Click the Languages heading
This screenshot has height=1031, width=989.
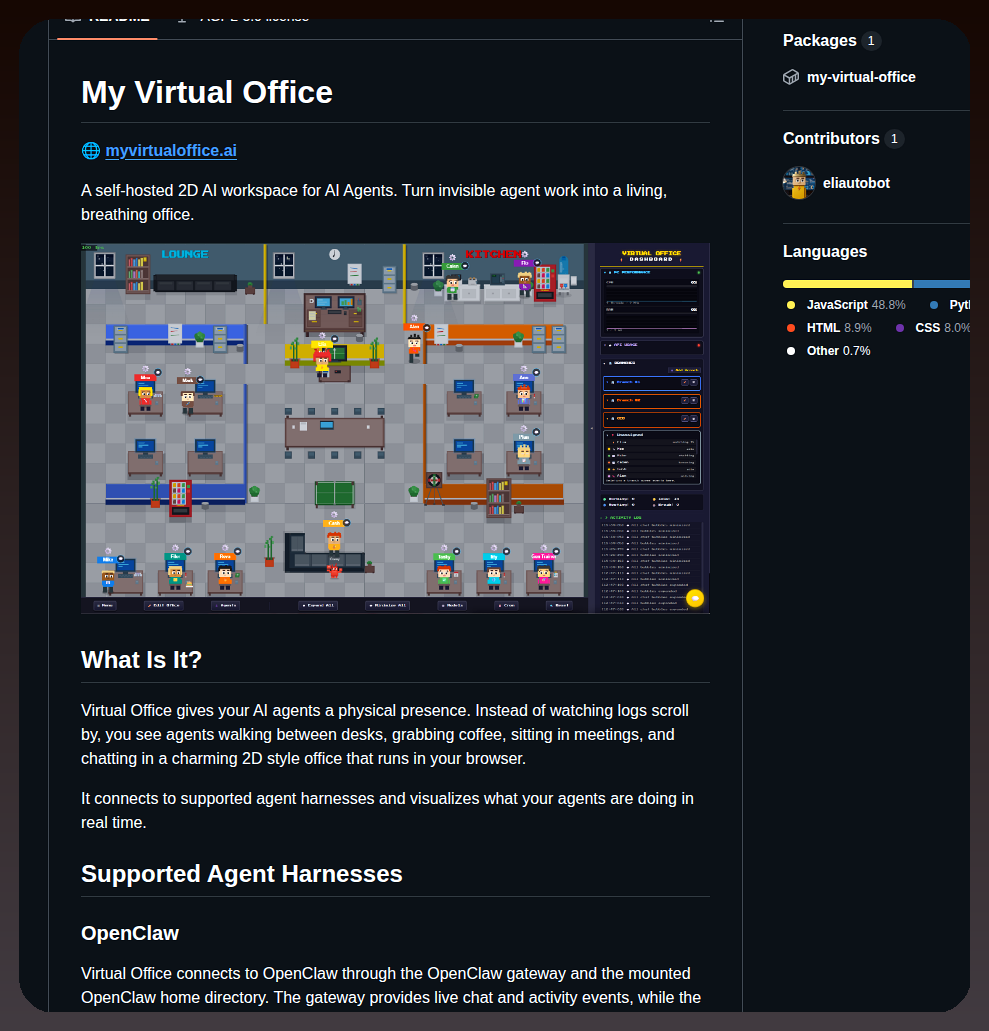coord(825,252)
